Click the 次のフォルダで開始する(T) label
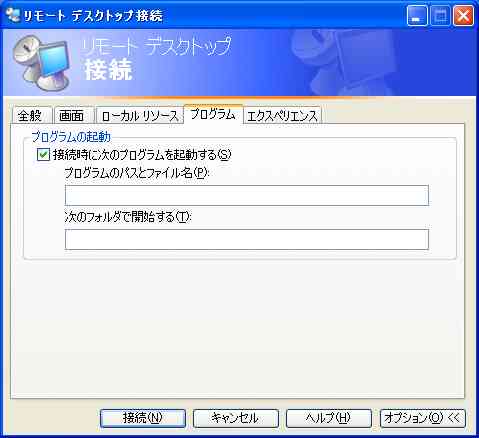 [128, 217]
